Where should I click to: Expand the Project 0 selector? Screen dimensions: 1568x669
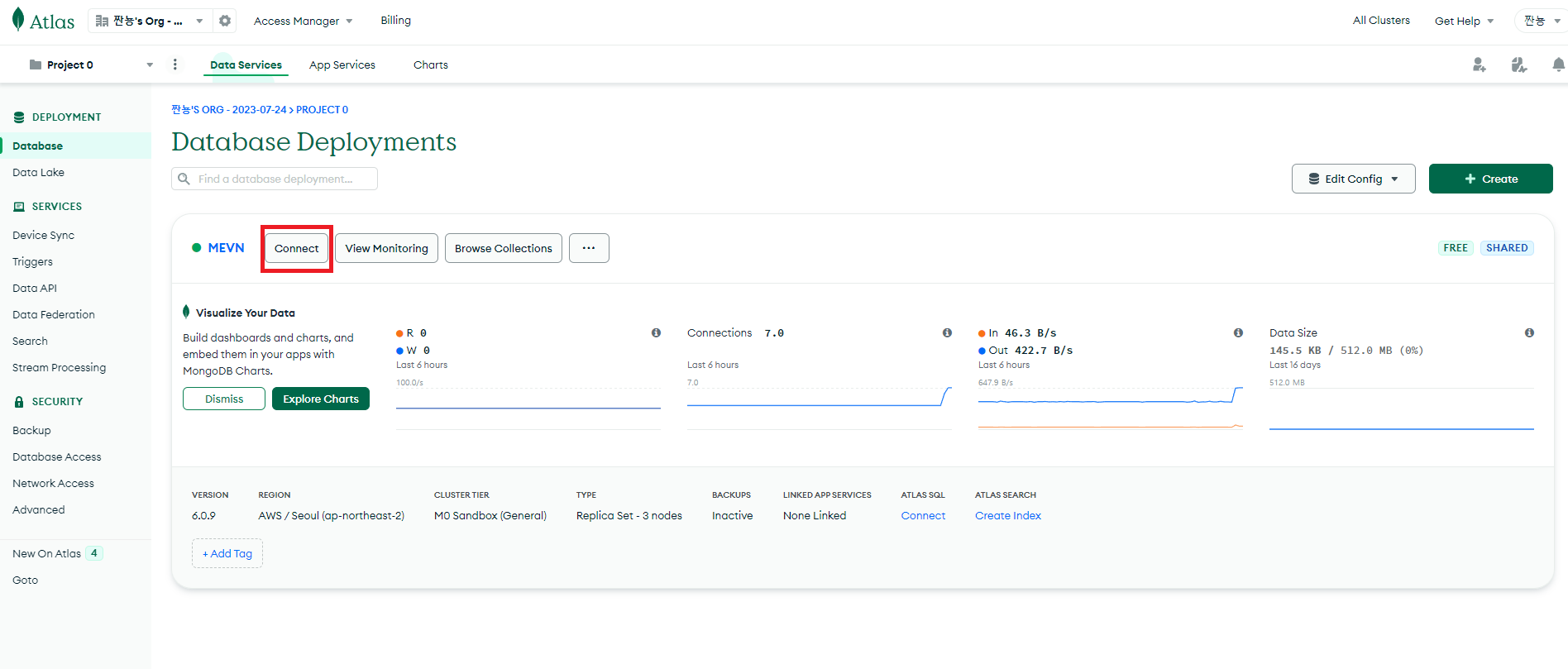150,65
